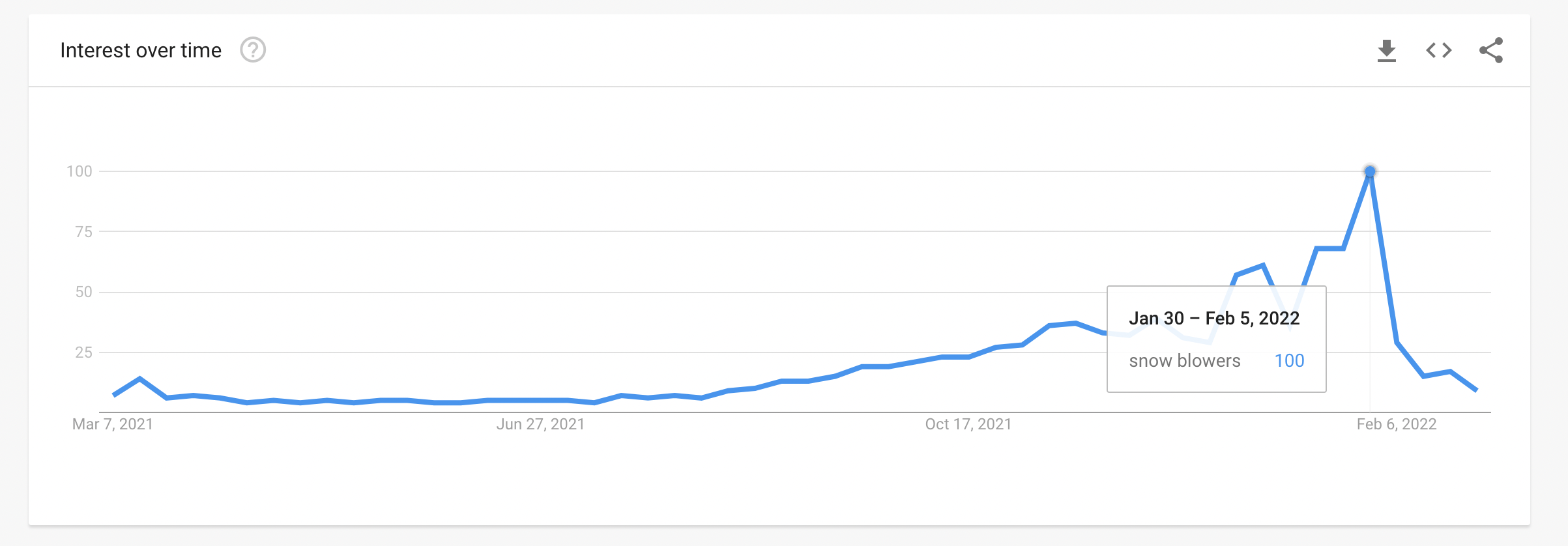The width and height of the screenshot is (1568, 546).
Task: Click the 'Interest over time' heading
Action: 141,50
